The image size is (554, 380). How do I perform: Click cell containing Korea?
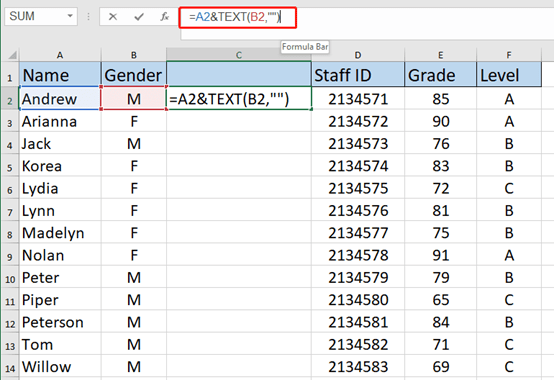(x=60, y=166)
